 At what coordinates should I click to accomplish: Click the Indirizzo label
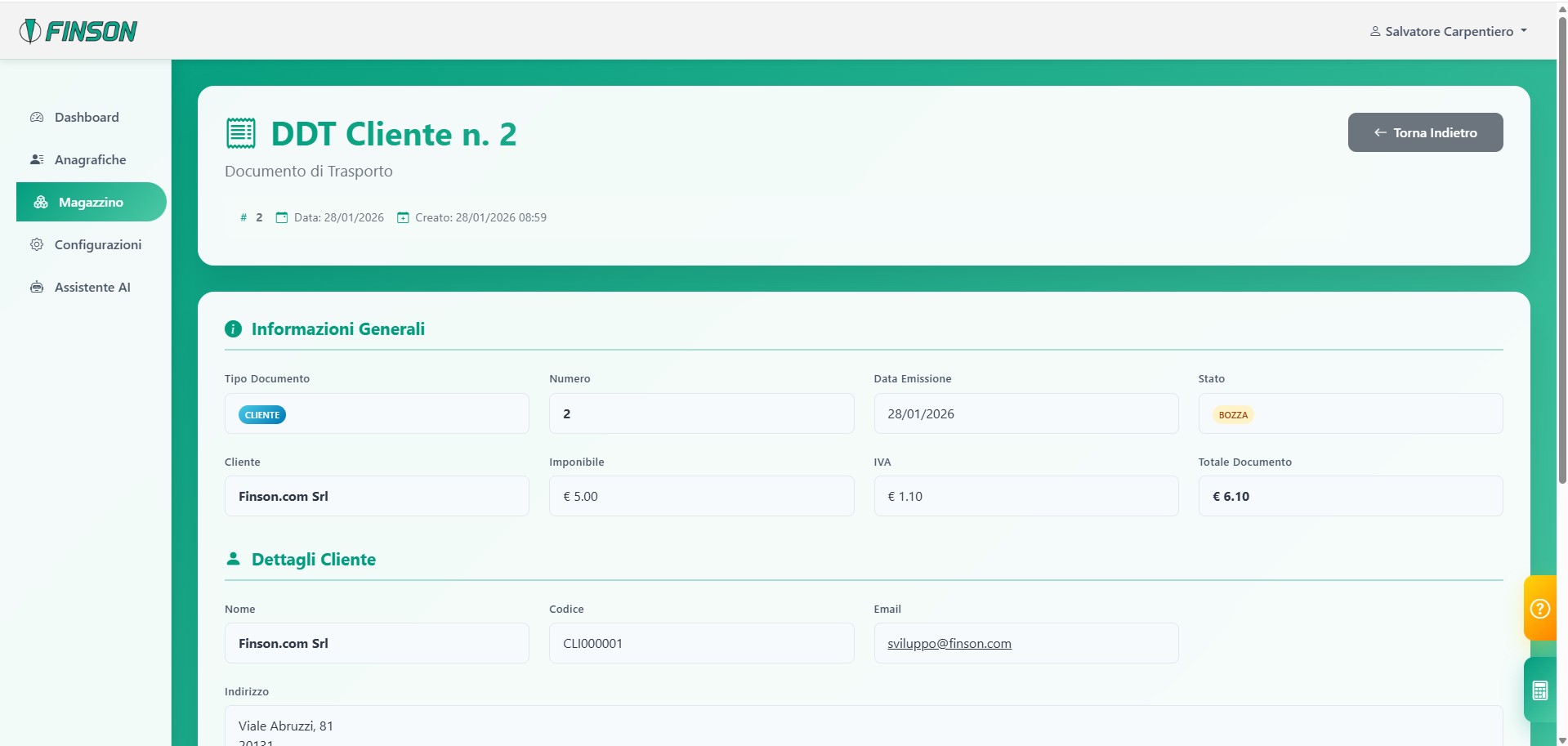247,691
